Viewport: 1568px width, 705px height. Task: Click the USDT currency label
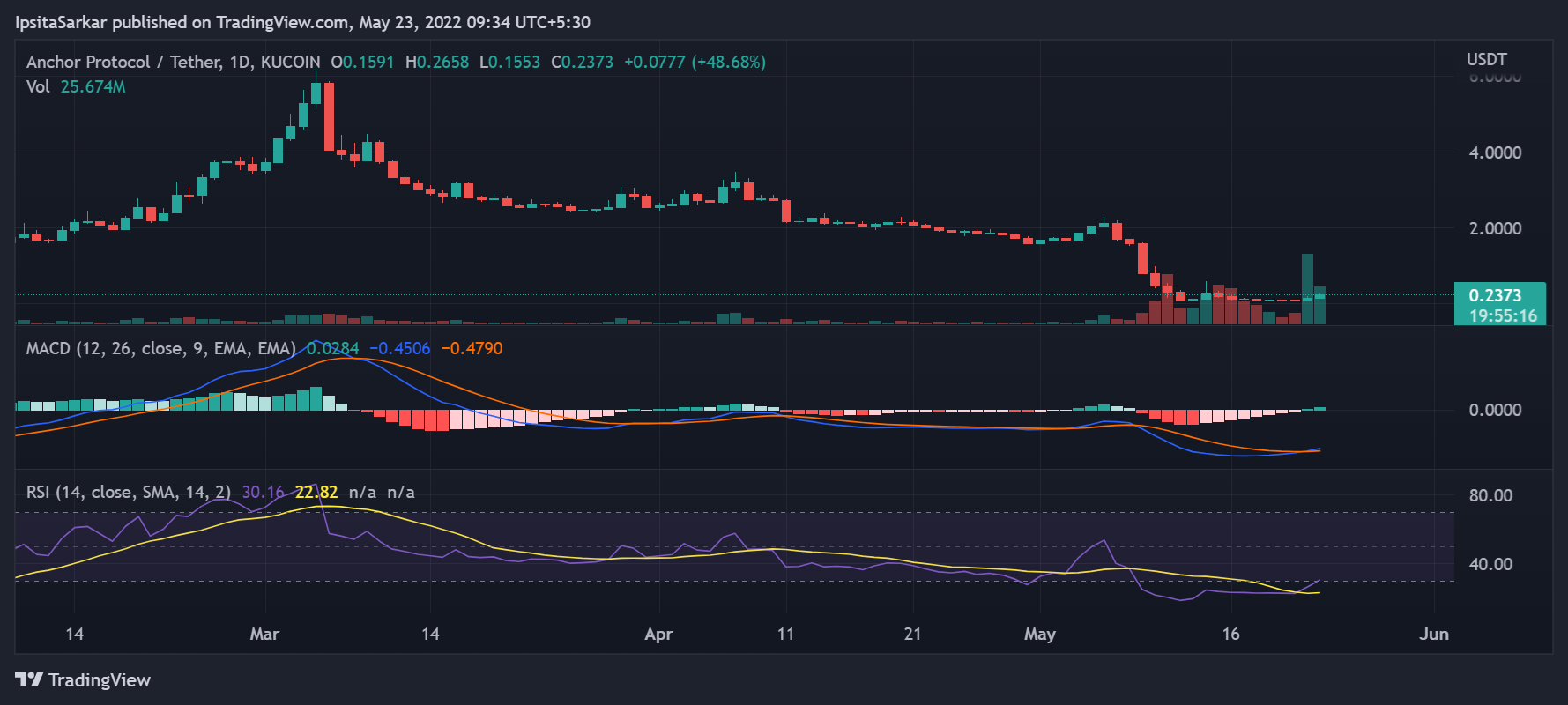coord(1487,59)
